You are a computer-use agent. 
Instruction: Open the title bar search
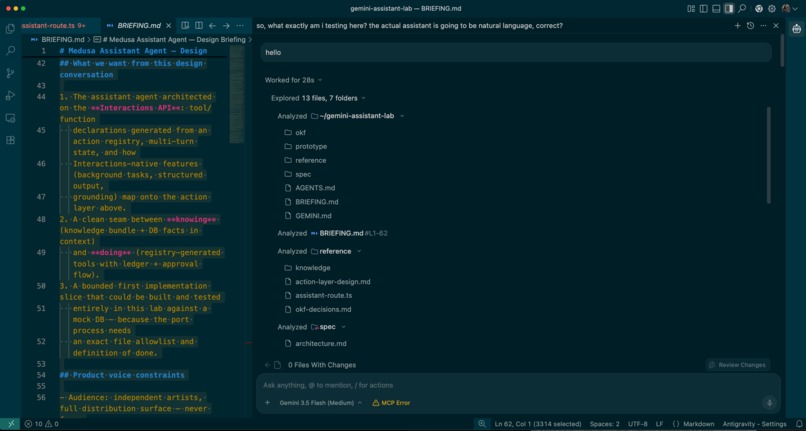pyautogui.click(x=742, y=9)
